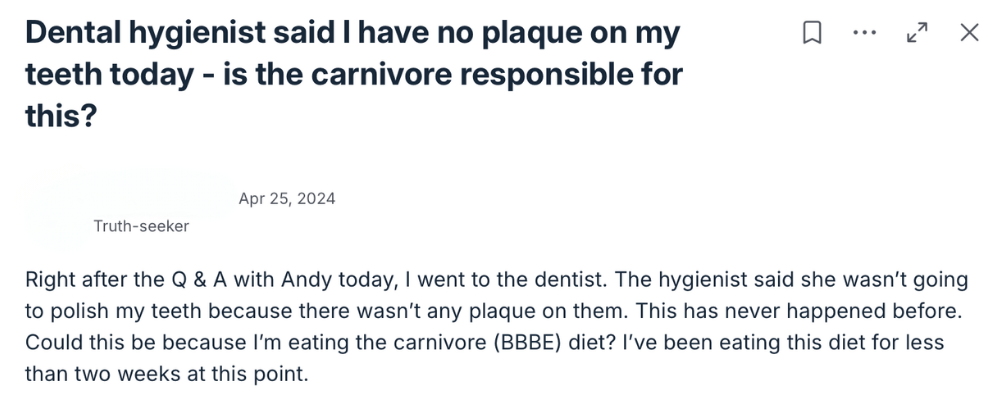The image size is (1000, 404).
Task: Open the three-dot more options menu
Action: coord(863,33)
